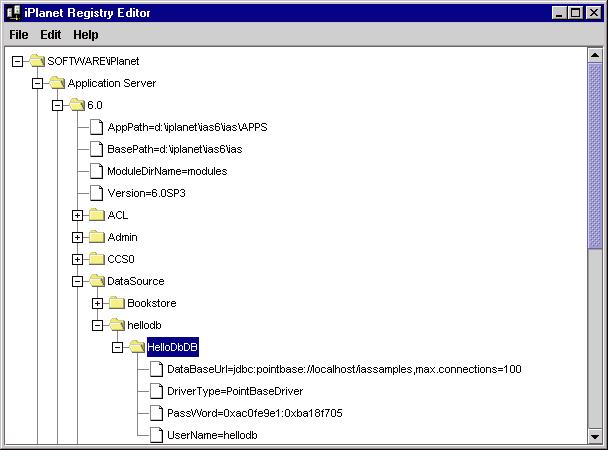The width and height of the screenshot is (608, 450).
Task: Select the Application Server tree label
Action: [x=112, y=83]
